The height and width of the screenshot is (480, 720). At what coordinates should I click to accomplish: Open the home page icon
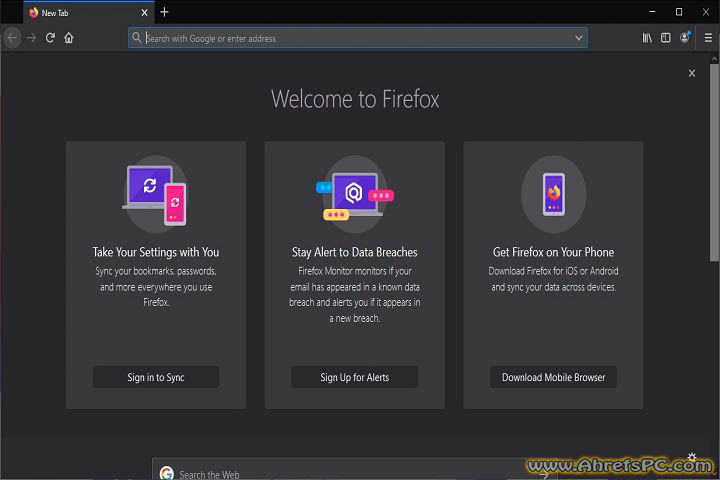coord(69,38)
